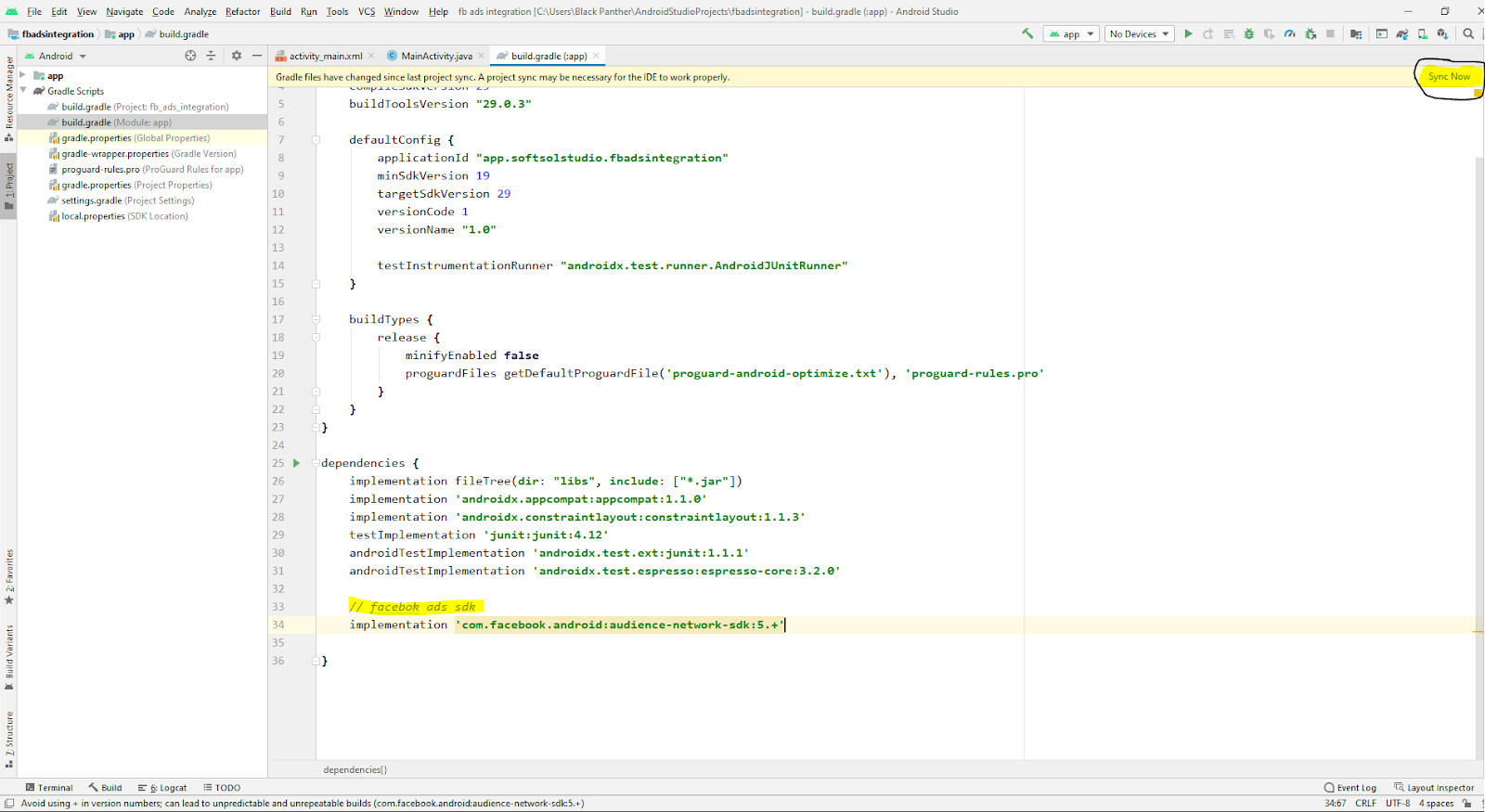This screenshot has width=1485, height=812.
Task: Open the File menu
Action: click(x=34, y=11)
